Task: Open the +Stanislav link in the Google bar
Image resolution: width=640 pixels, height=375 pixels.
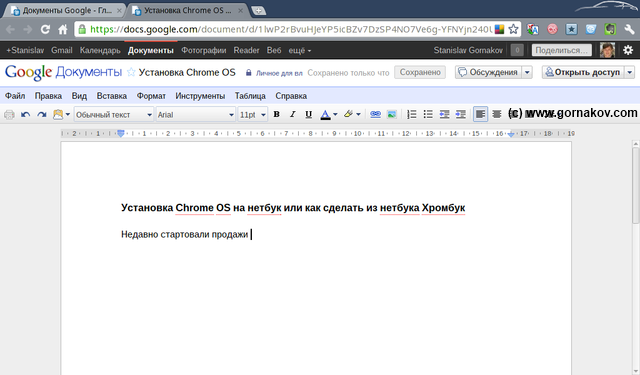Action: coord(25,50)
